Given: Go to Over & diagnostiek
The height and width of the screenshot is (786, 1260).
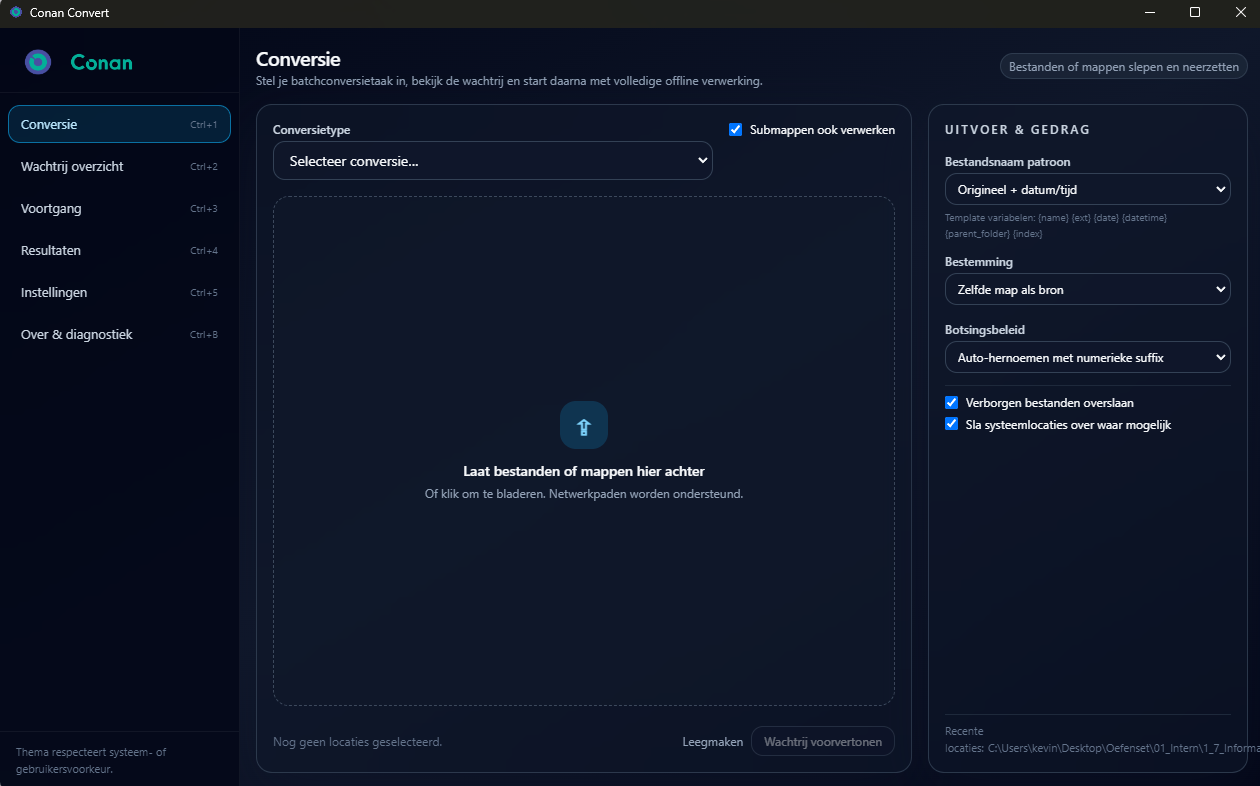Looking at the screenshot, I should 119,334.
